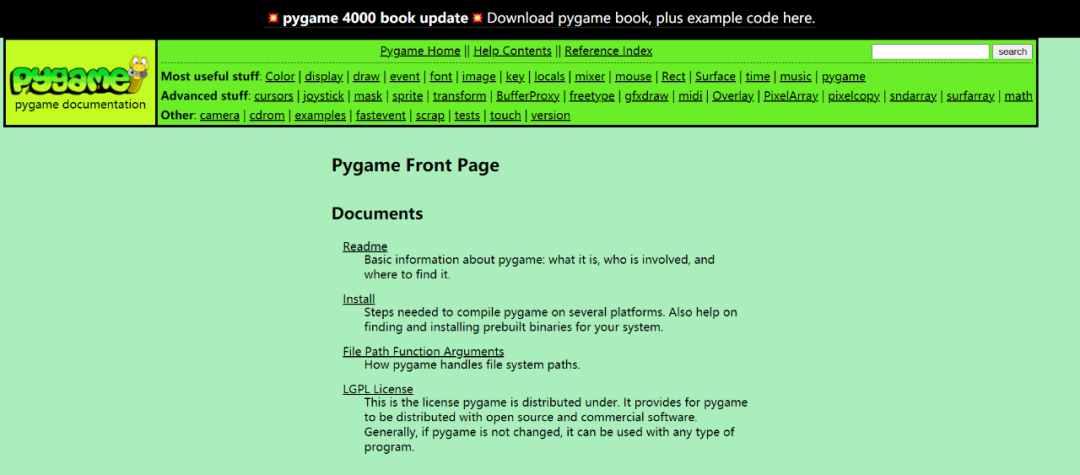The width and height of the screenshot is (1080, 475).
Task: Open the mask module link
Action: (x=368, y=96)
